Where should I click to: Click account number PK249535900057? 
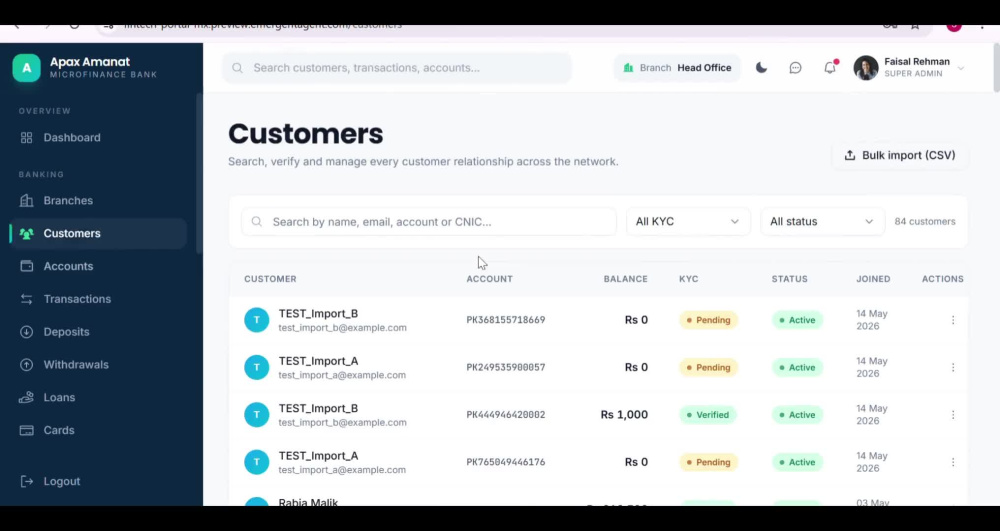(x=506, y=368)
